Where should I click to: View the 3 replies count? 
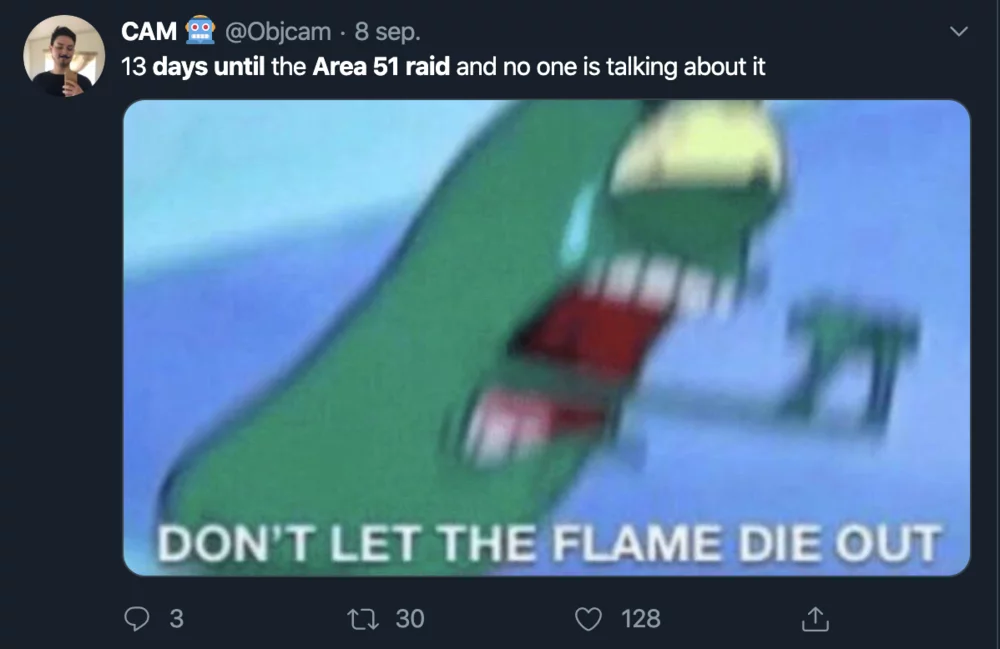[x=177, y=618]
